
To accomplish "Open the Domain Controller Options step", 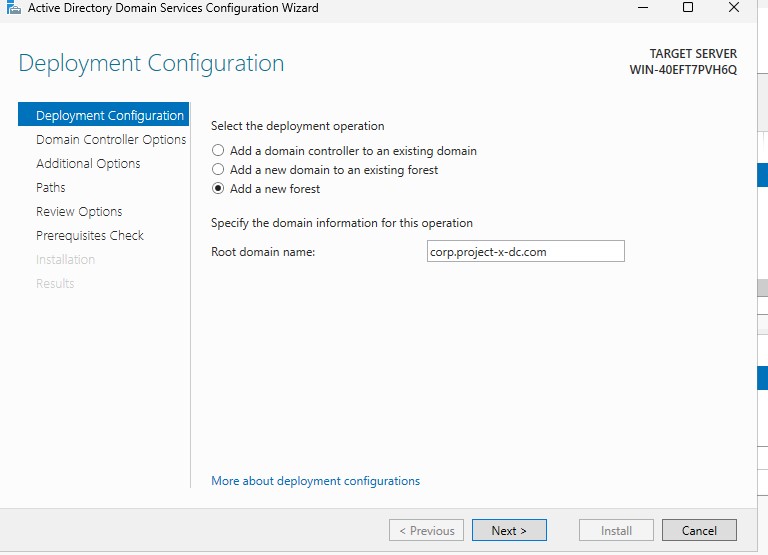I will point(111,140).
